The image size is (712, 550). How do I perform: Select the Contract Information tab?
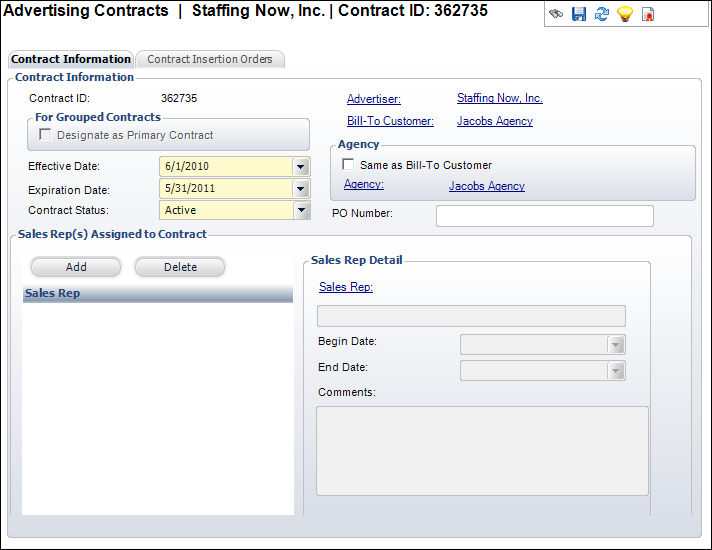tap(70, 60)
